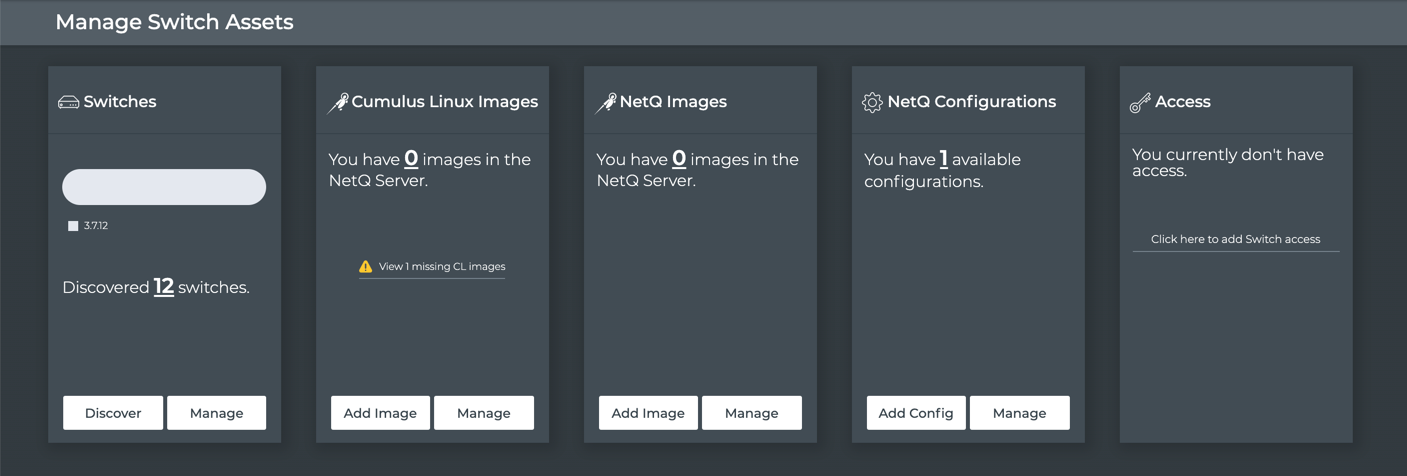This screenshot has width=1407, height=476.
Task: Add Image in NetQ Images card
Action: click(x=648, y=413)
